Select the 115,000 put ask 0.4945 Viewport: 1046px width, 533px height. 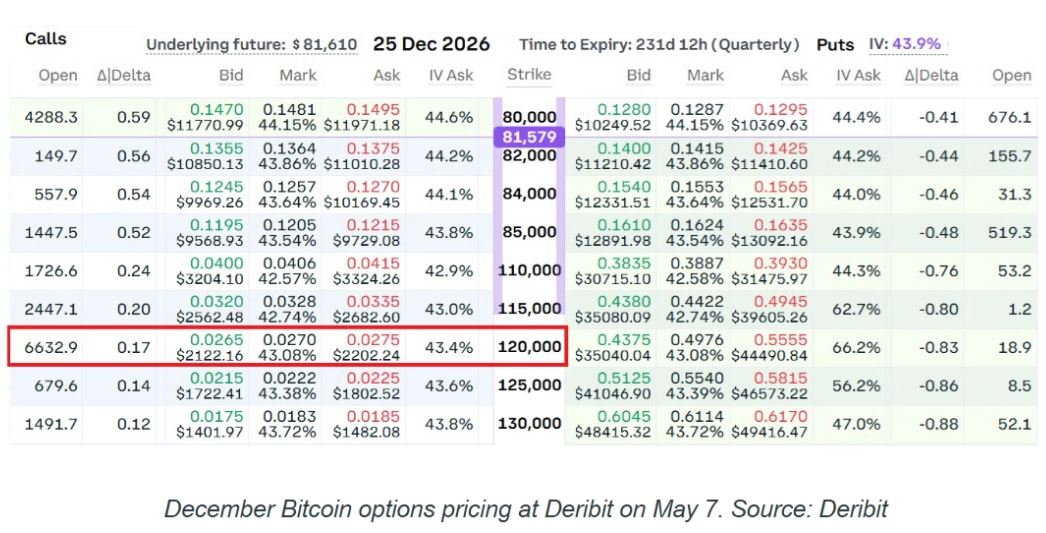click(x=780, y=302)
